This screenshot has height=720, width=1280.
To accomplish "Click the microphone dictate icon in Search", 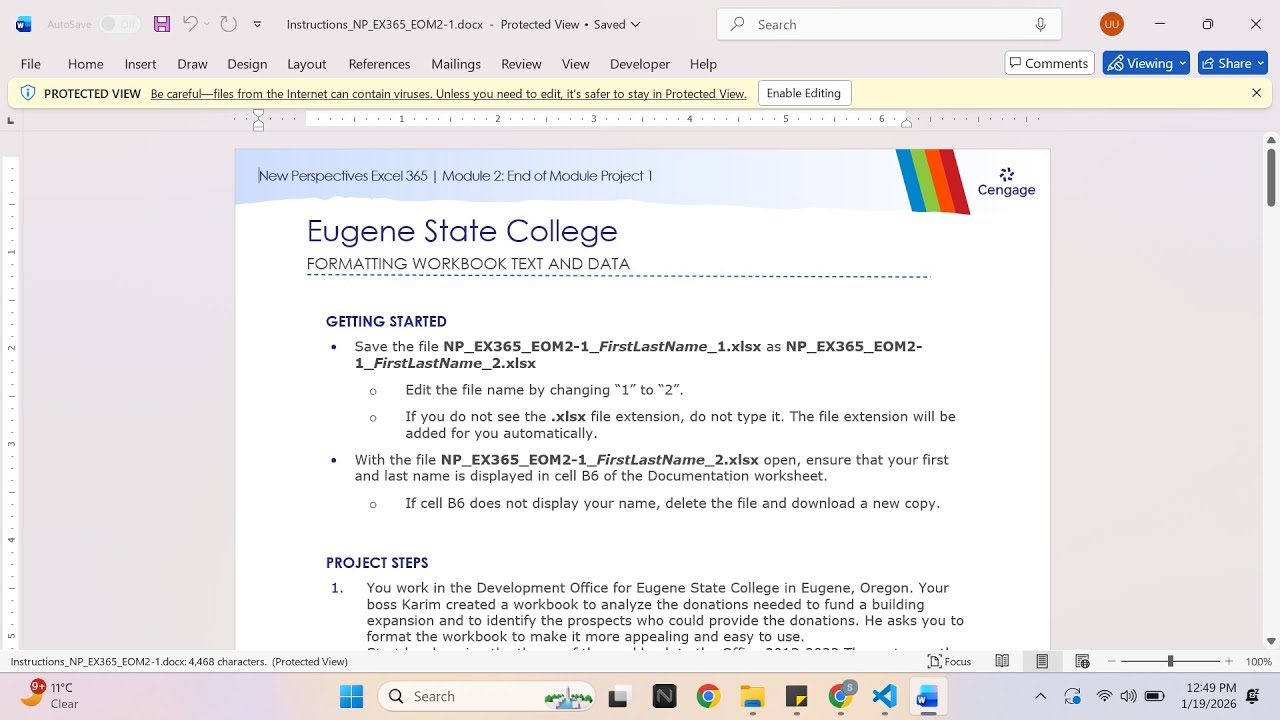I will (1040, 24).
